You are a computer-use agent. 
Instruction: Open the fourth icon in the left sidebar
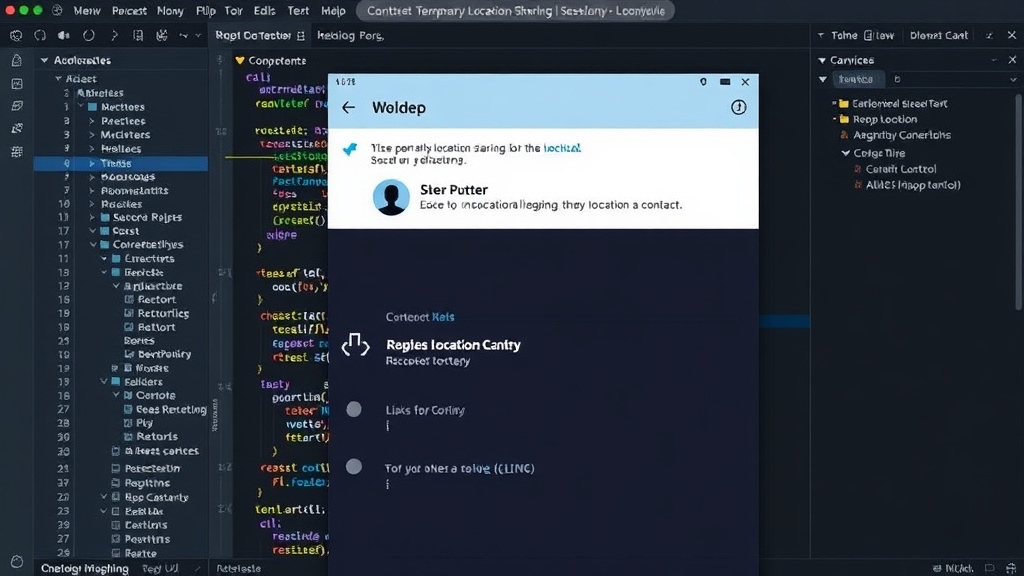(17, 129)
